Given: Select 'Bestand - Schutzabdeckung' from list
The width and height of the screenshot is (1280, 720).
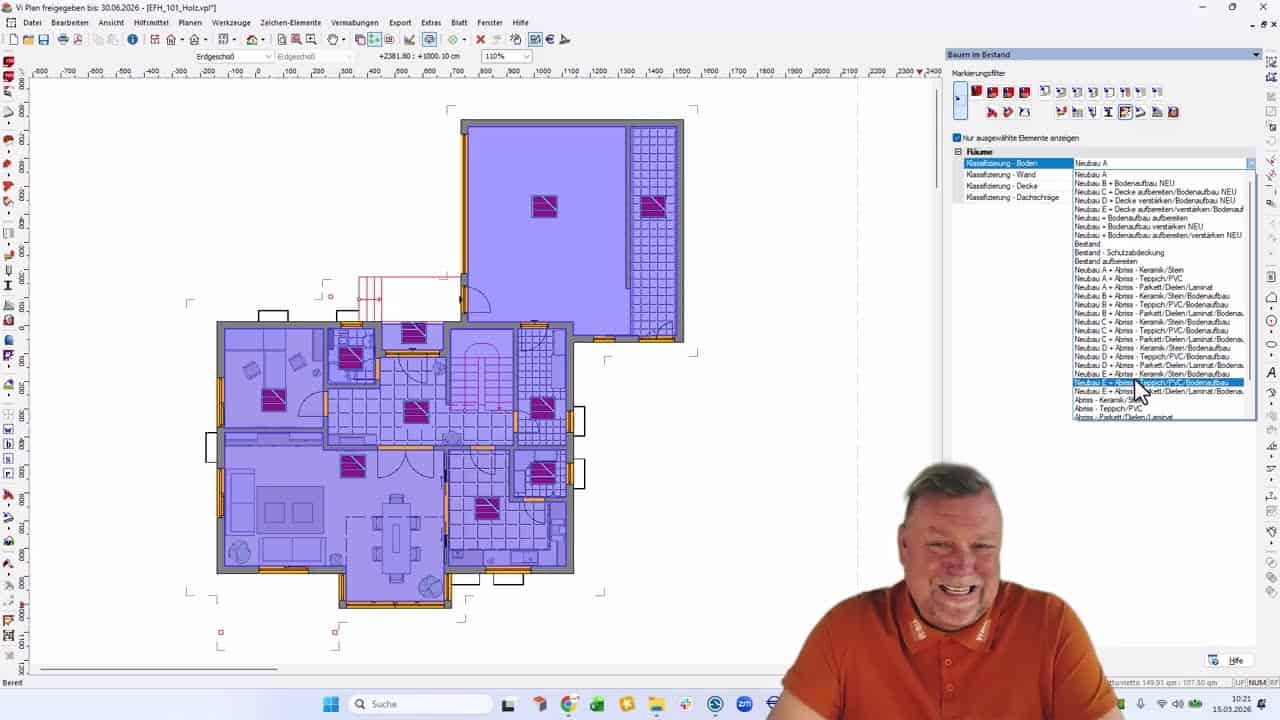Looking at the screenshot, I should point(1119,253).
